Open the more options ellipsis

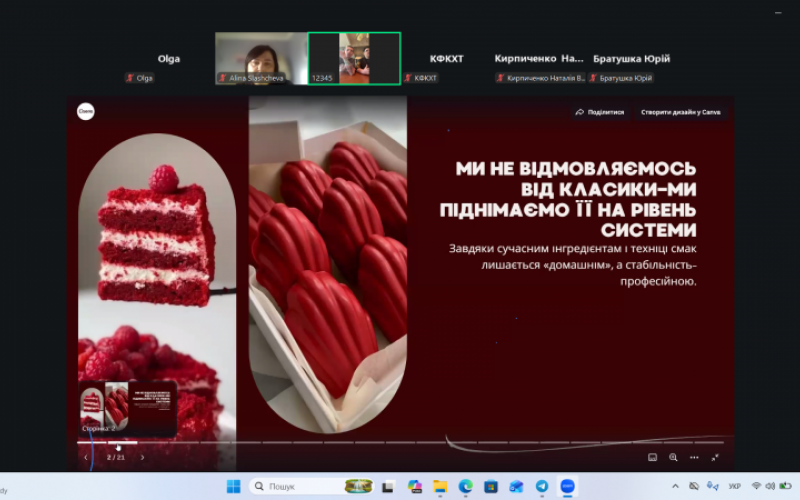point(694,457)
